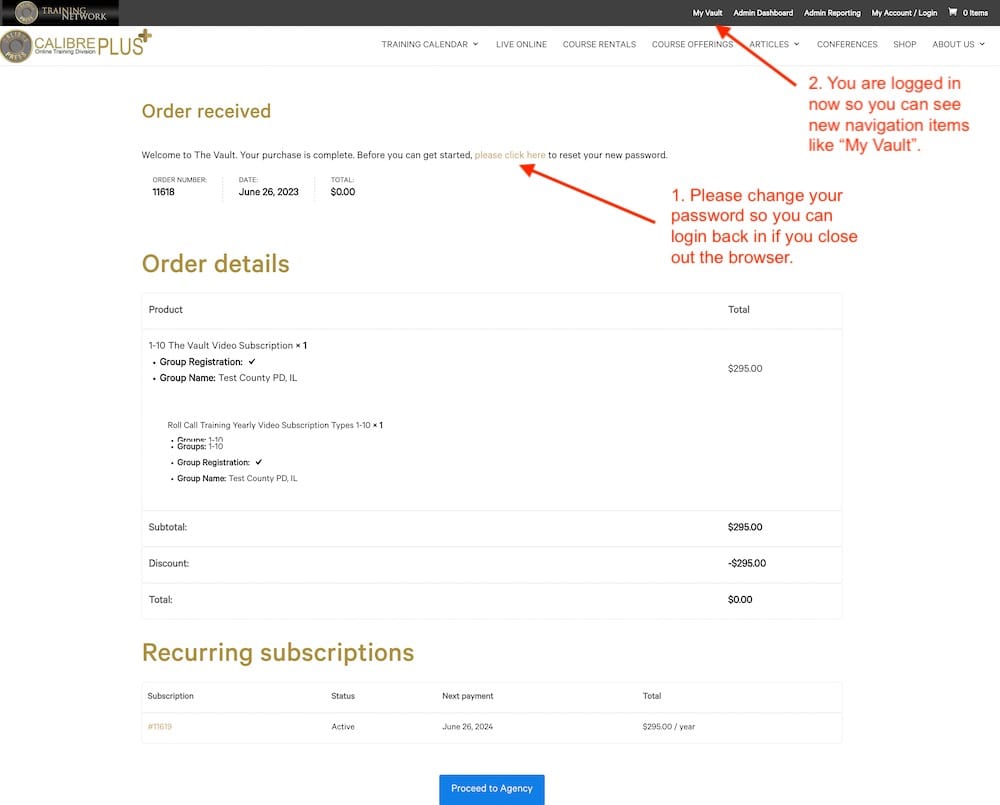
Task: Open Admin Reporting link
Action: coord(832,13)
